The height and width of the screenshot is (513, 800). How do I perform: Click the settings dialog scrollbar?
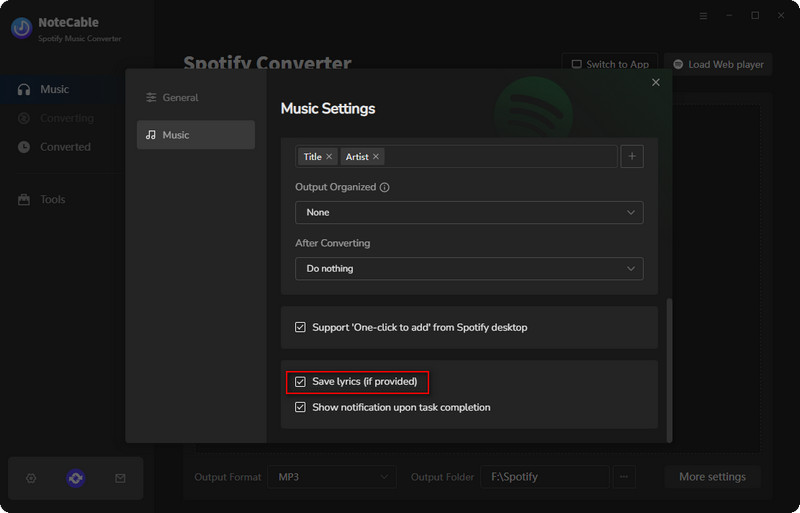point(669,370)
